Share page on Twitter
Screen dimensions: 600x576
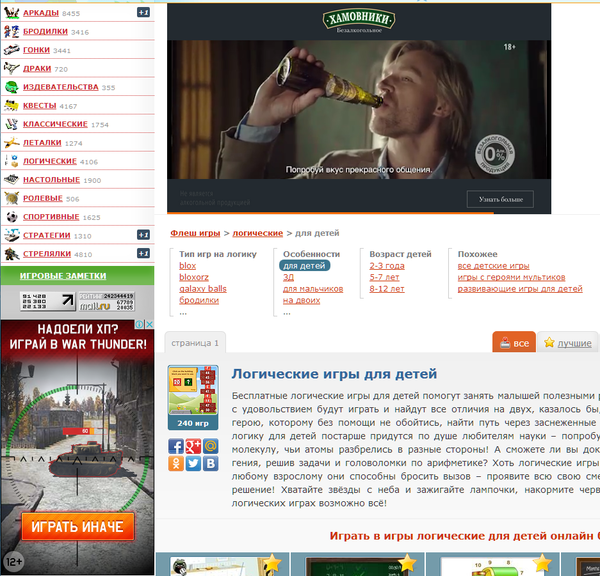pyautogui.click(x=193, y=463)
